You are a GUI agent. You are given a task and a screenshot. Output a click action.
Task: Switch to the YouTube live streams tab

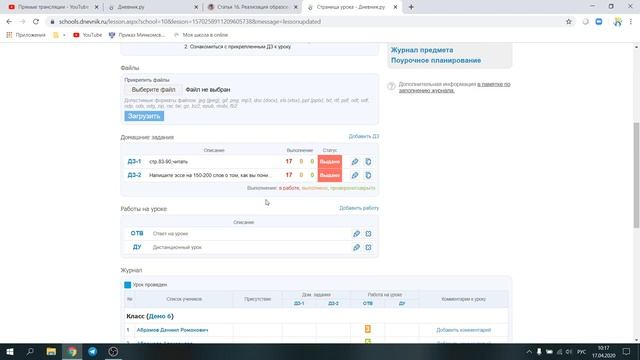point(52,7)
